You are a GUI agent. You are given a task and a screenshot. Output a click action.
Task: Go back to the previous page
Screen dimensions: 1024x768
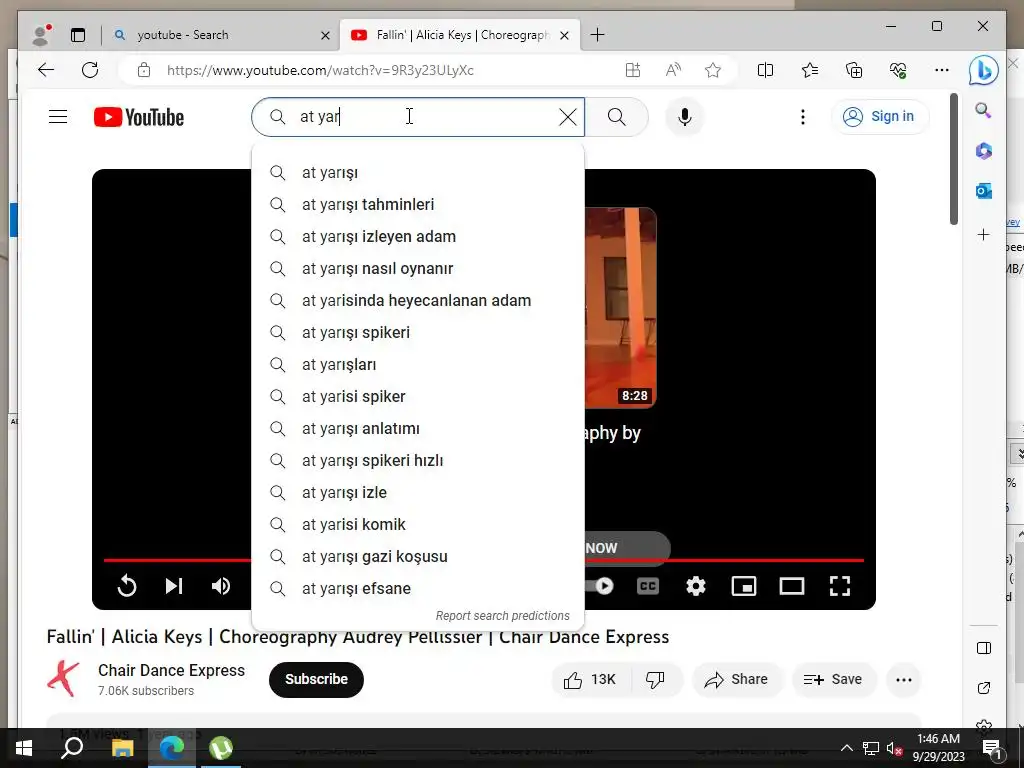(46, 70)
